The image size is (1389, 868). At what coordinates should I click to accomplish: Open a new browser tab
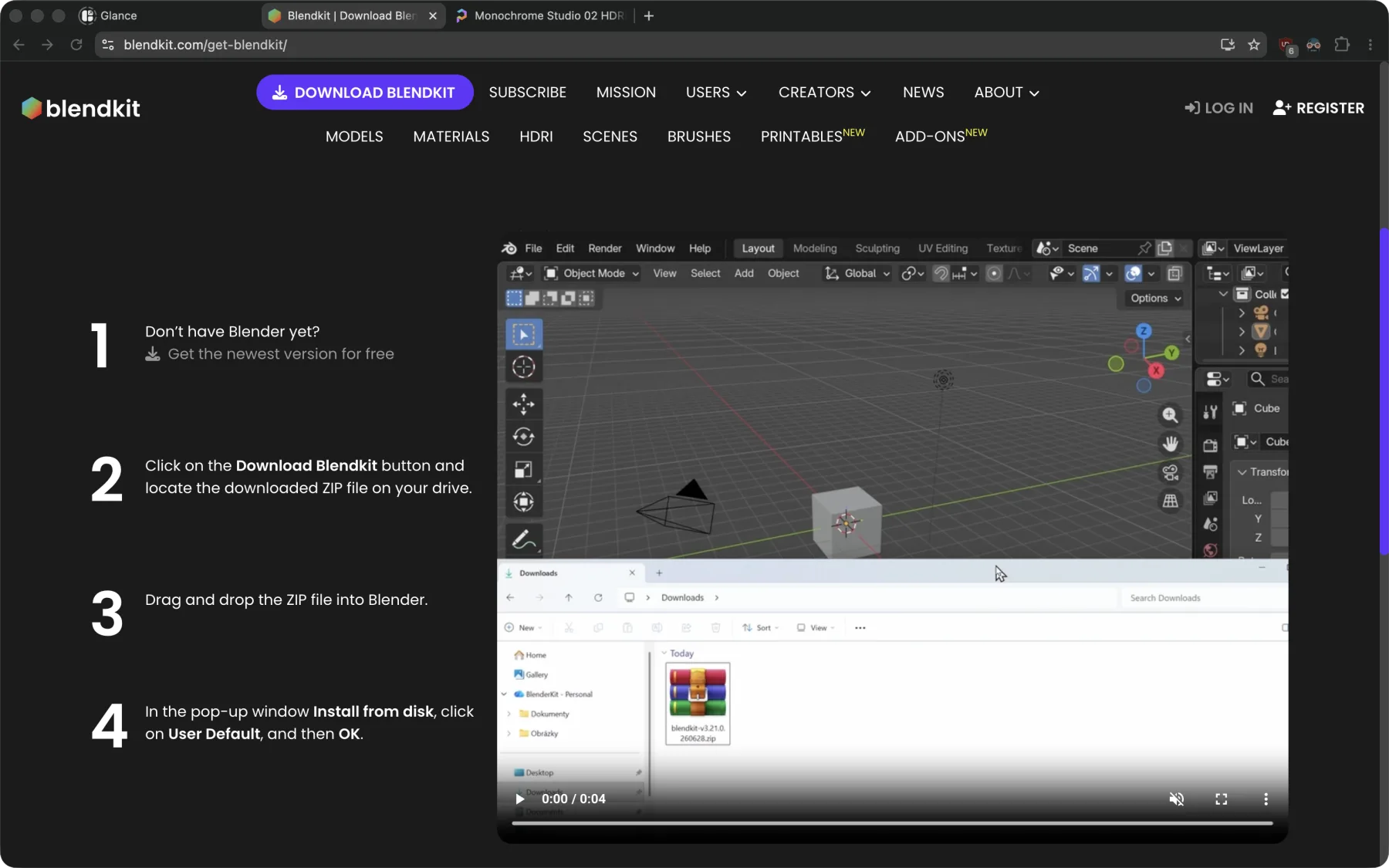click(649, 15)
